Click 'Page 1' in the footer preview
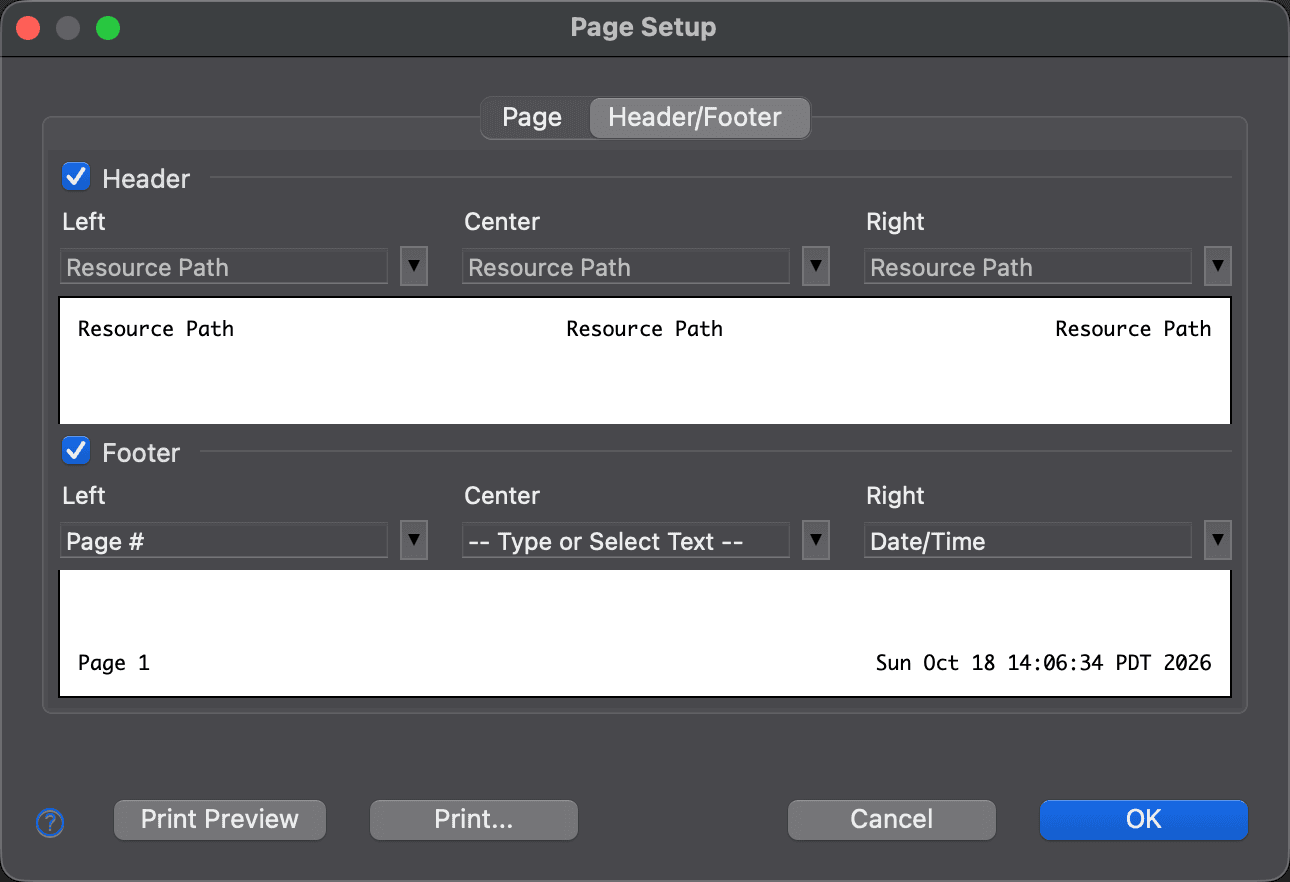This screenshot has height=882, width=1290. (114, 663)
